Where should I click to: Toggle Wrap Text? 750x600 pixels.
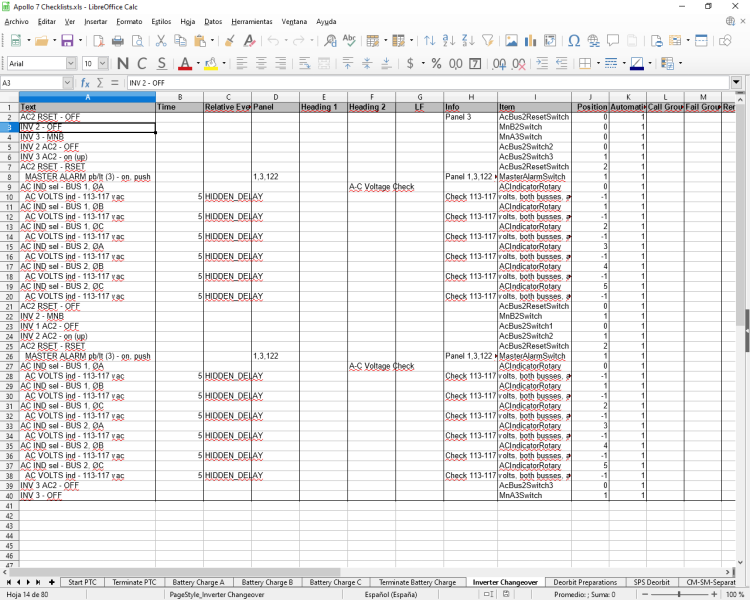pyautogui.click(x=305, y=63)
